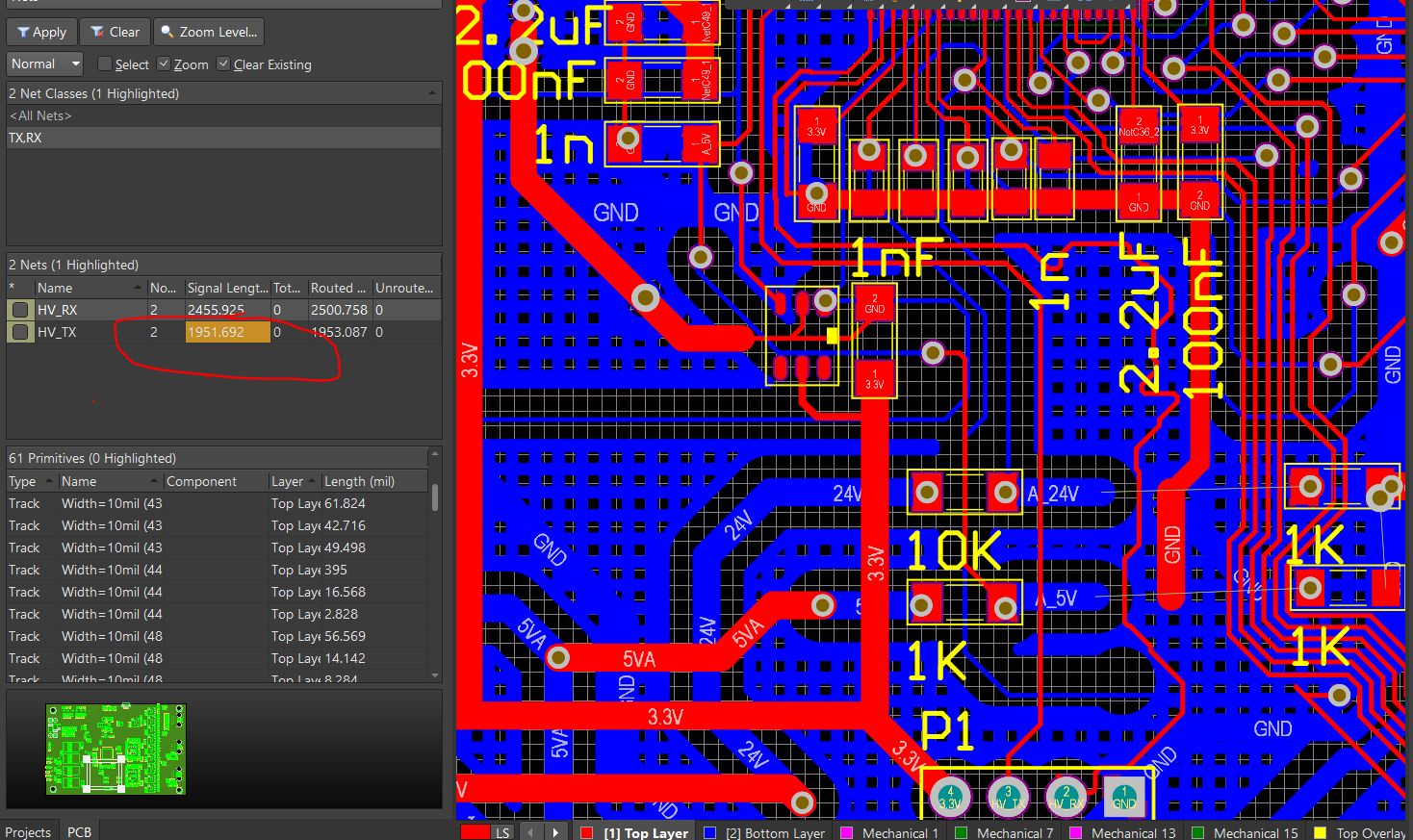This screenshot has height=840, width=1413.
Task: Click the Length (mil) column header
Action: point(374,481)
